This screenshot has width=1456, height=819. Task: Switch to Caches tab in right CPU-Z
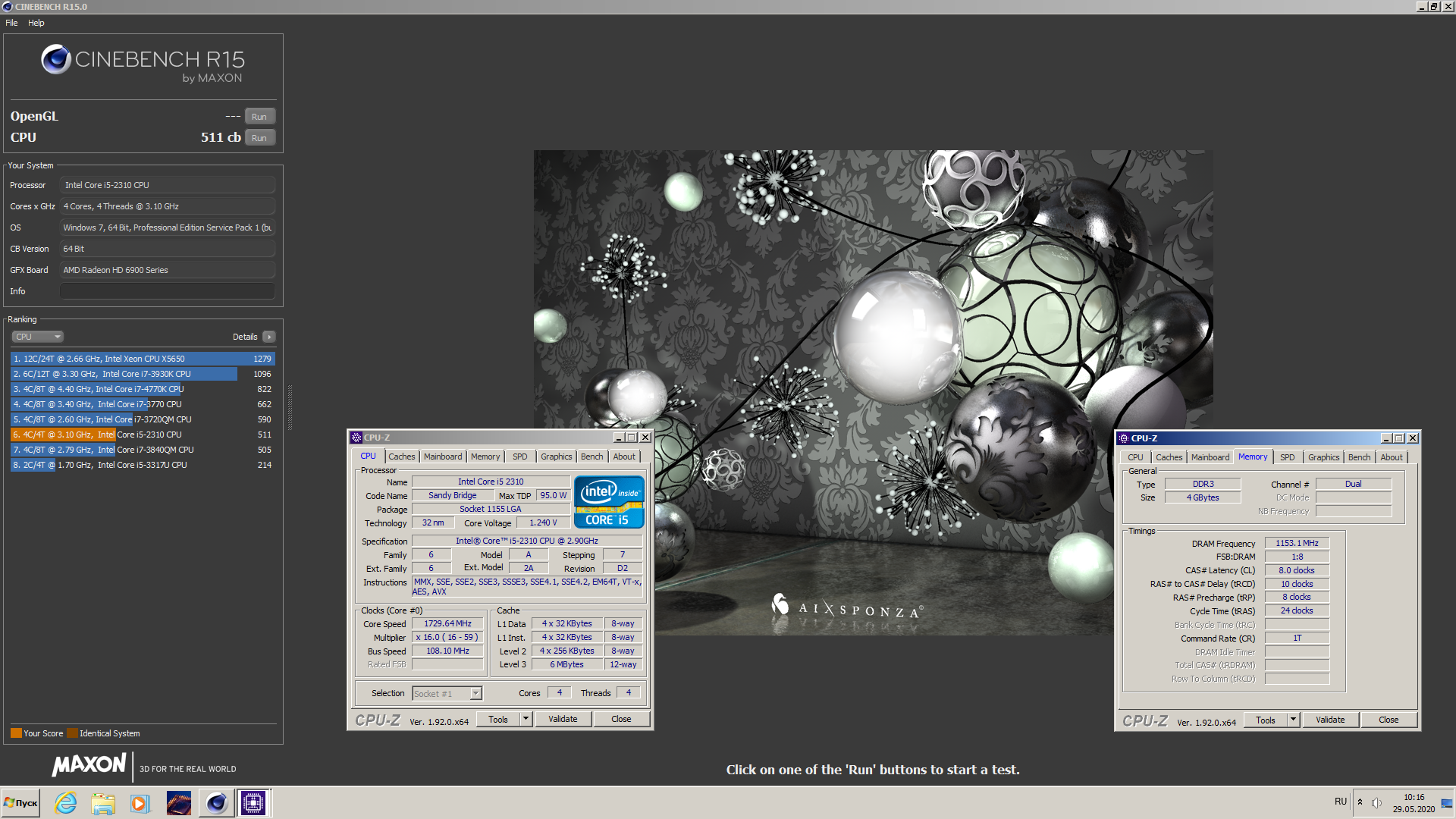point(1169,457)
